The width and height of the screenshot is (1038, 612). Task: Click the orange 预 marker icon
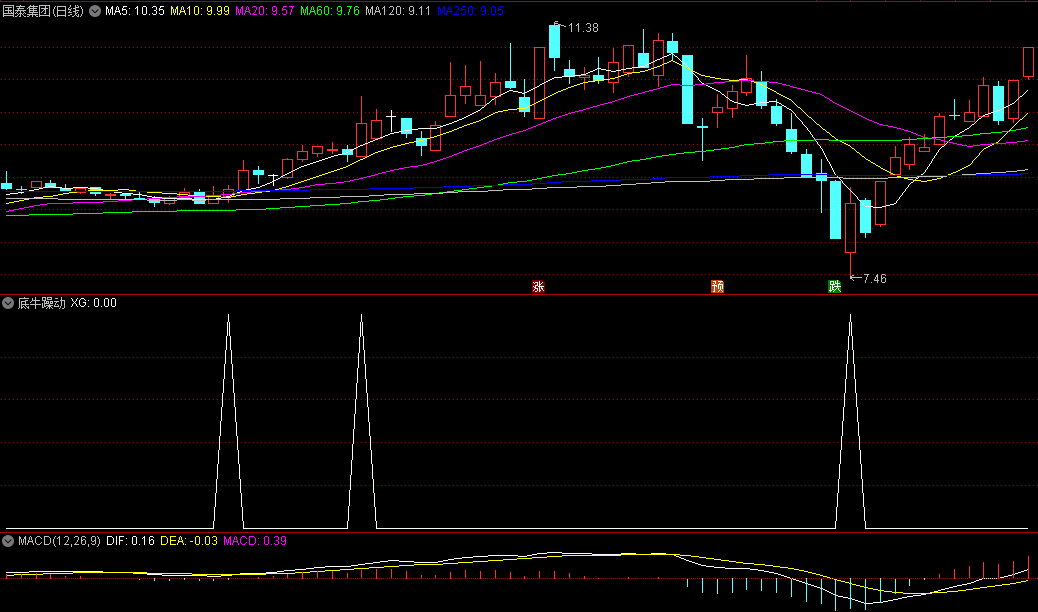tap(717, 287)
